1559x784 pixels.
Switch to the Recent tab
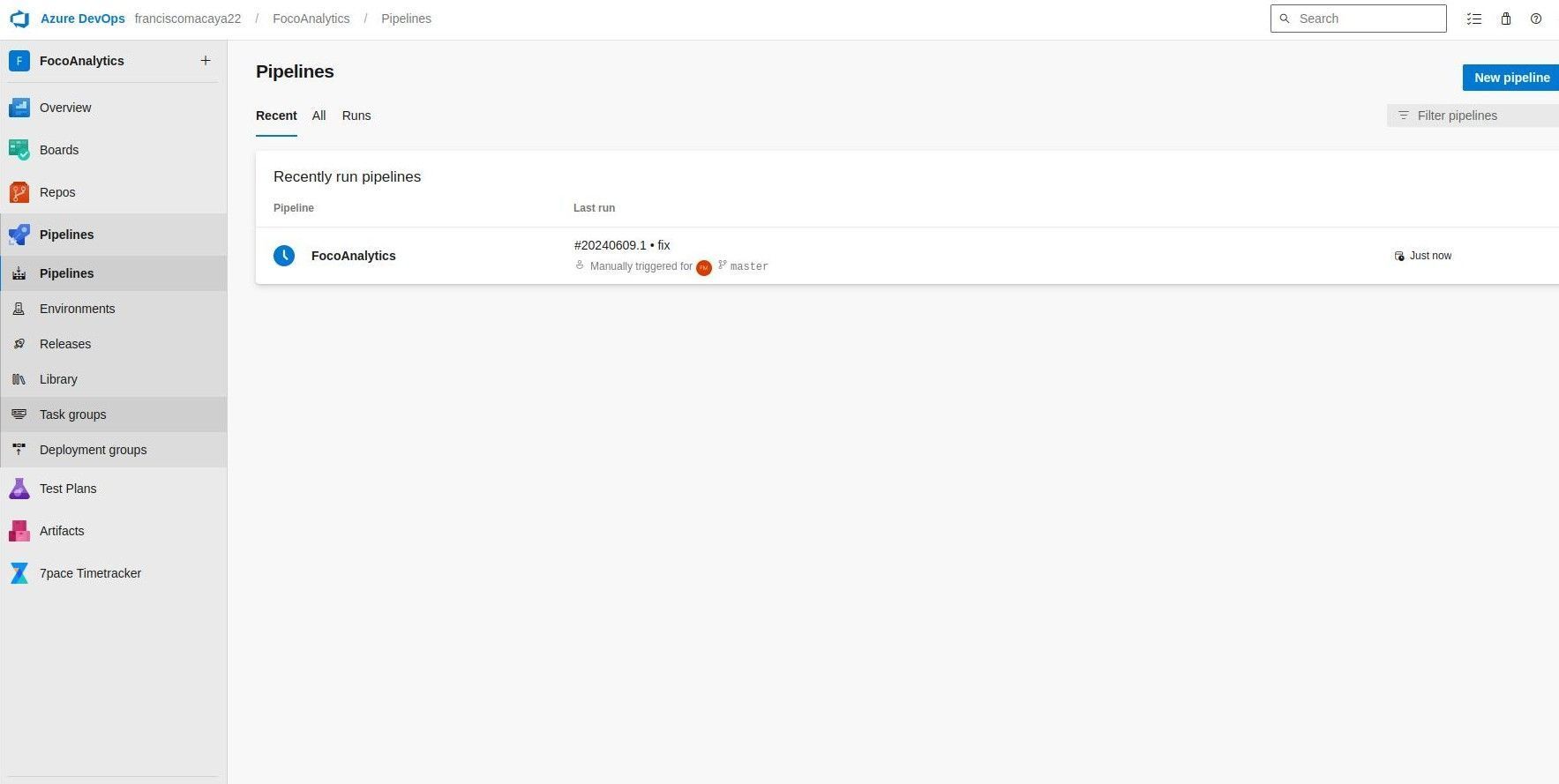tap(276, 116)
